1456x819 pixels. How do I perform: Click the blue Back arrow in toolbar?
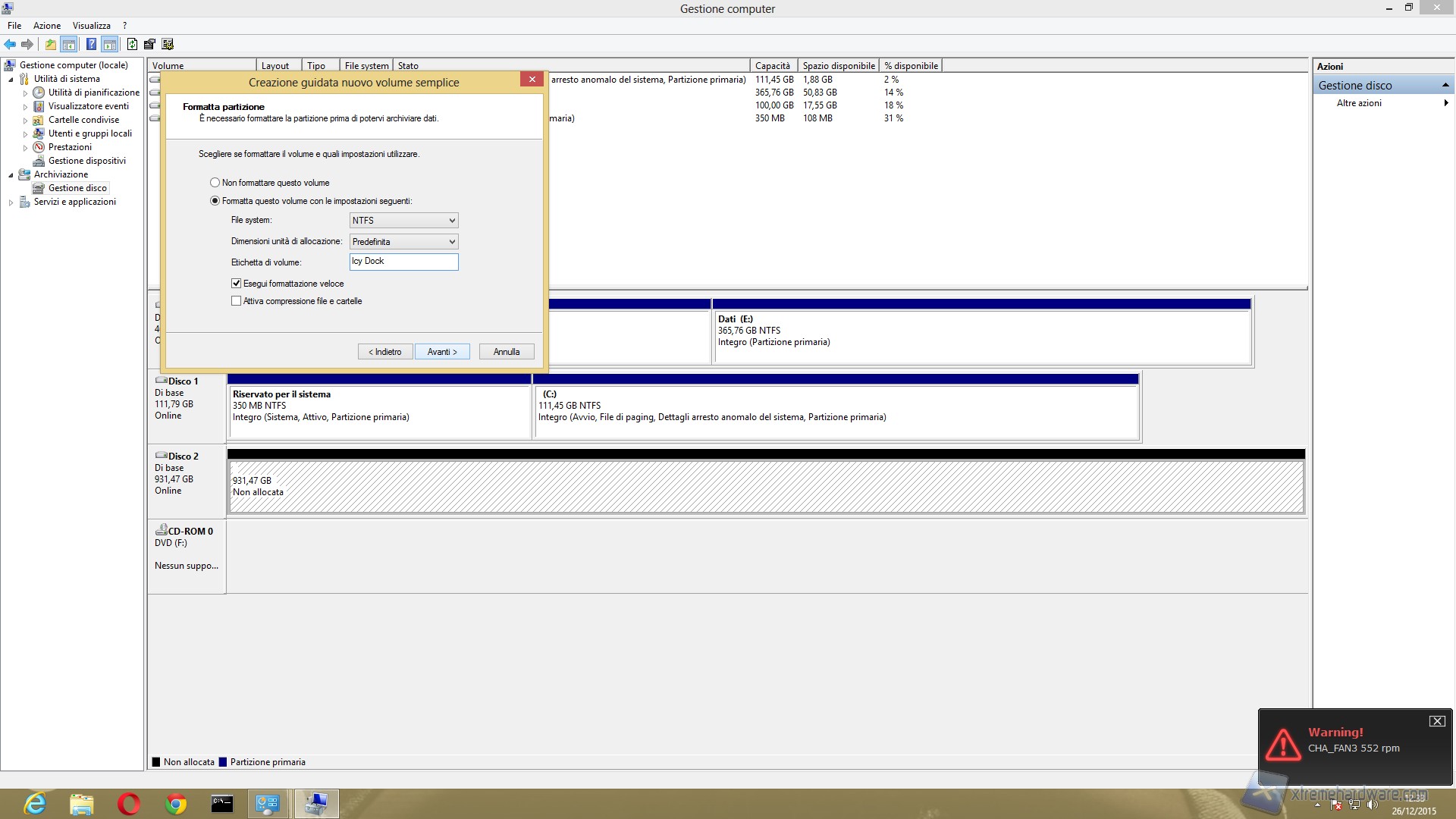coord(10,45)
